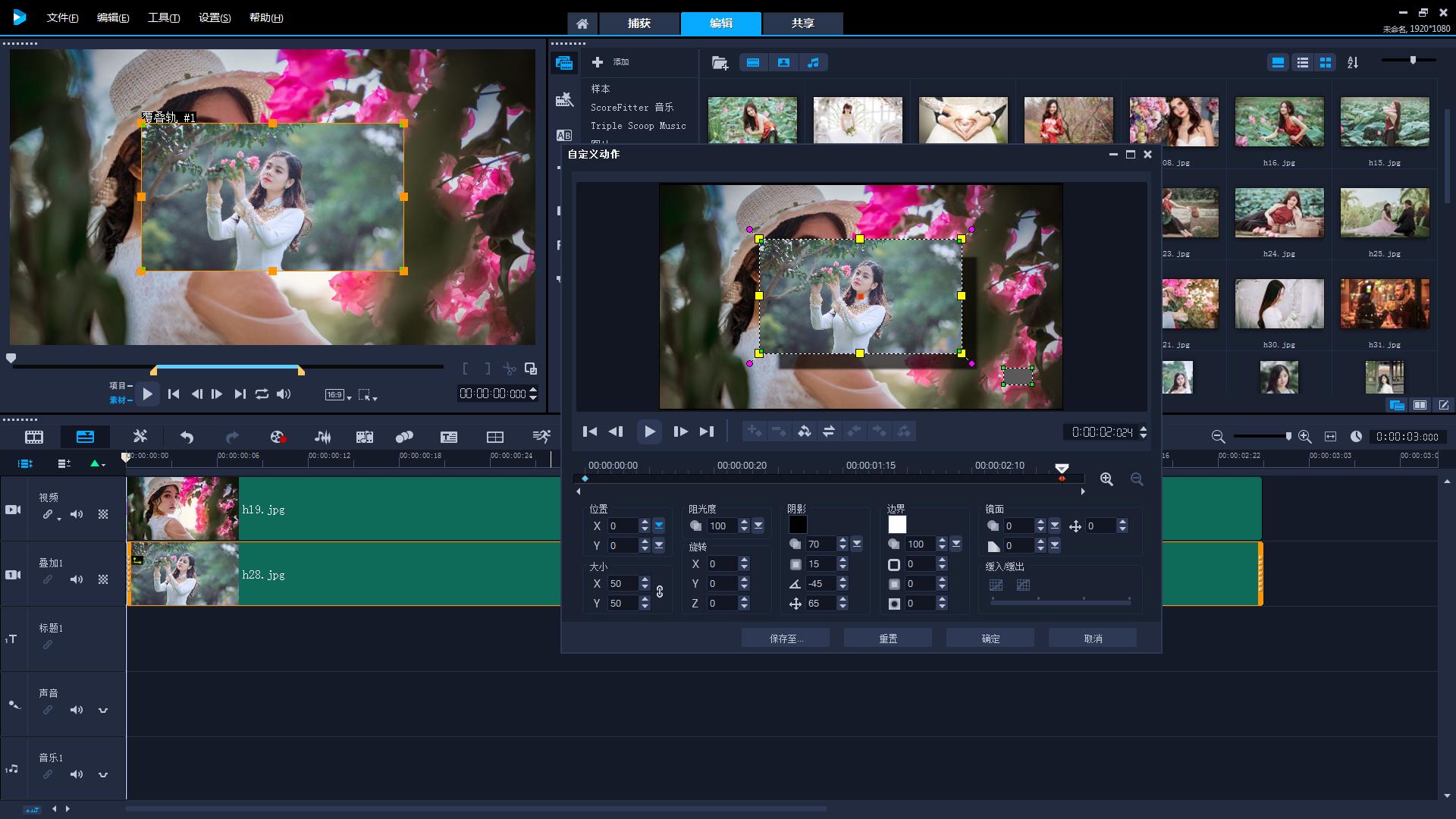Open the white border color swatch

[x=897, y=525]
